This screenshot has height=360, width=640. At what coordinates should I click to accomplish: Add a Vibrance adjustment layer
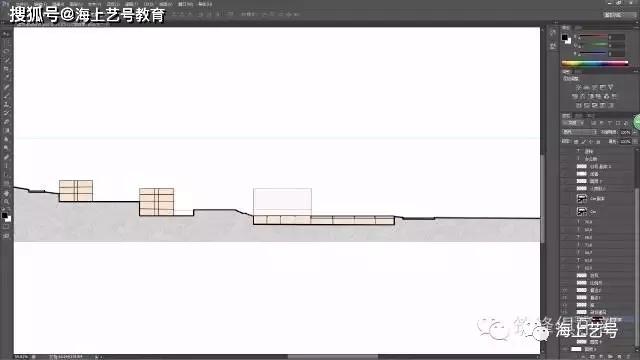tap(610, 87)
